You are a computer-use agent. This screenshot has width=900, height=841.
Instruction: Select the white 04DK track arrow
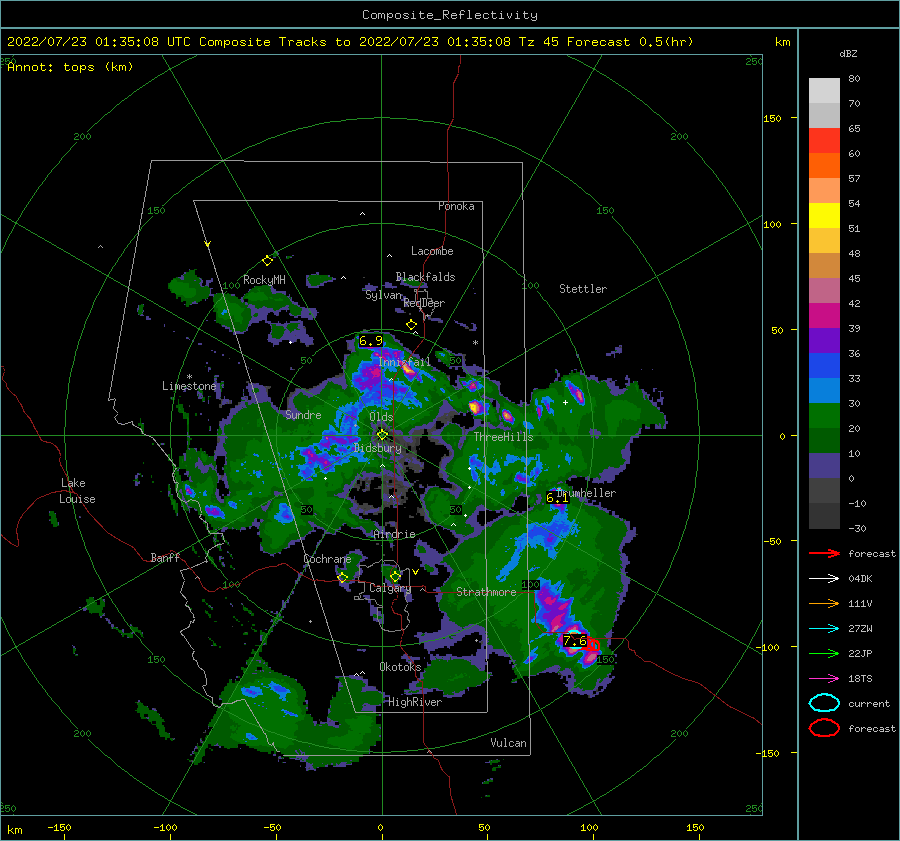(x=824, y=579)
